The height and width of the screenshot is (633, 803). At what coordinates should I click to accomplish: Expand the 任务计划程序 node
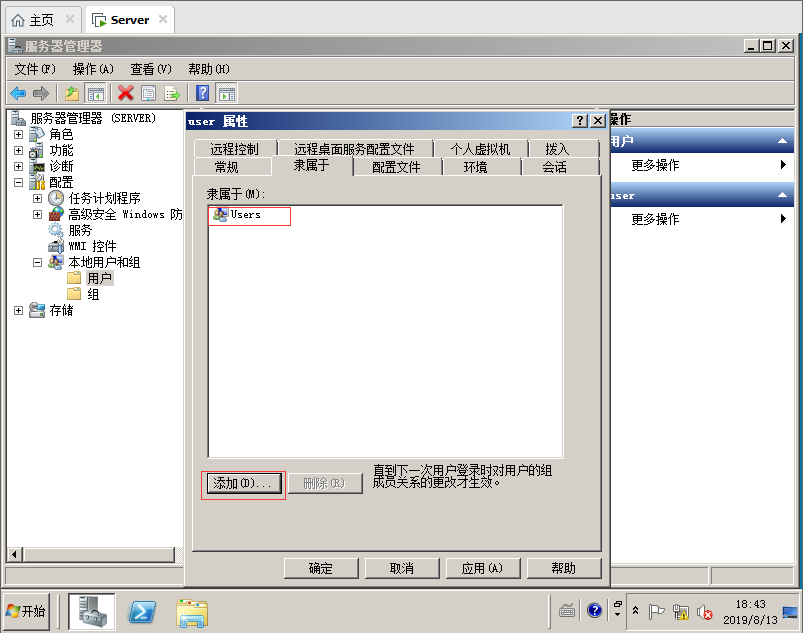click(x=37, y=198)
